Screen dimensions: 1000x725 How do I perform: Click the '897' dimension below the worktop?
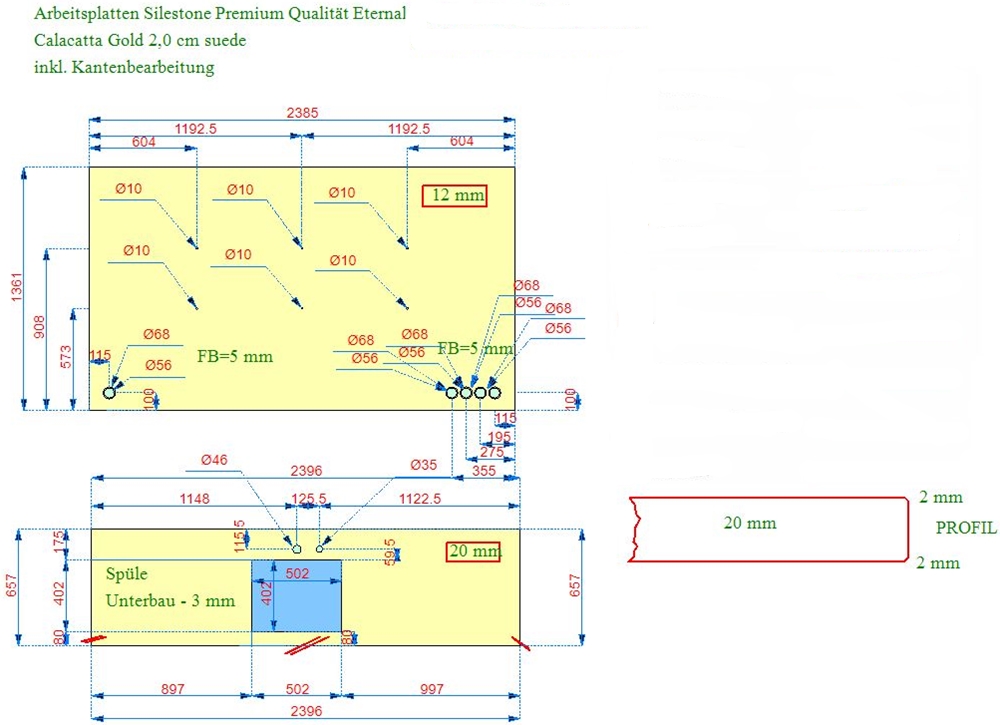point(173,689)
